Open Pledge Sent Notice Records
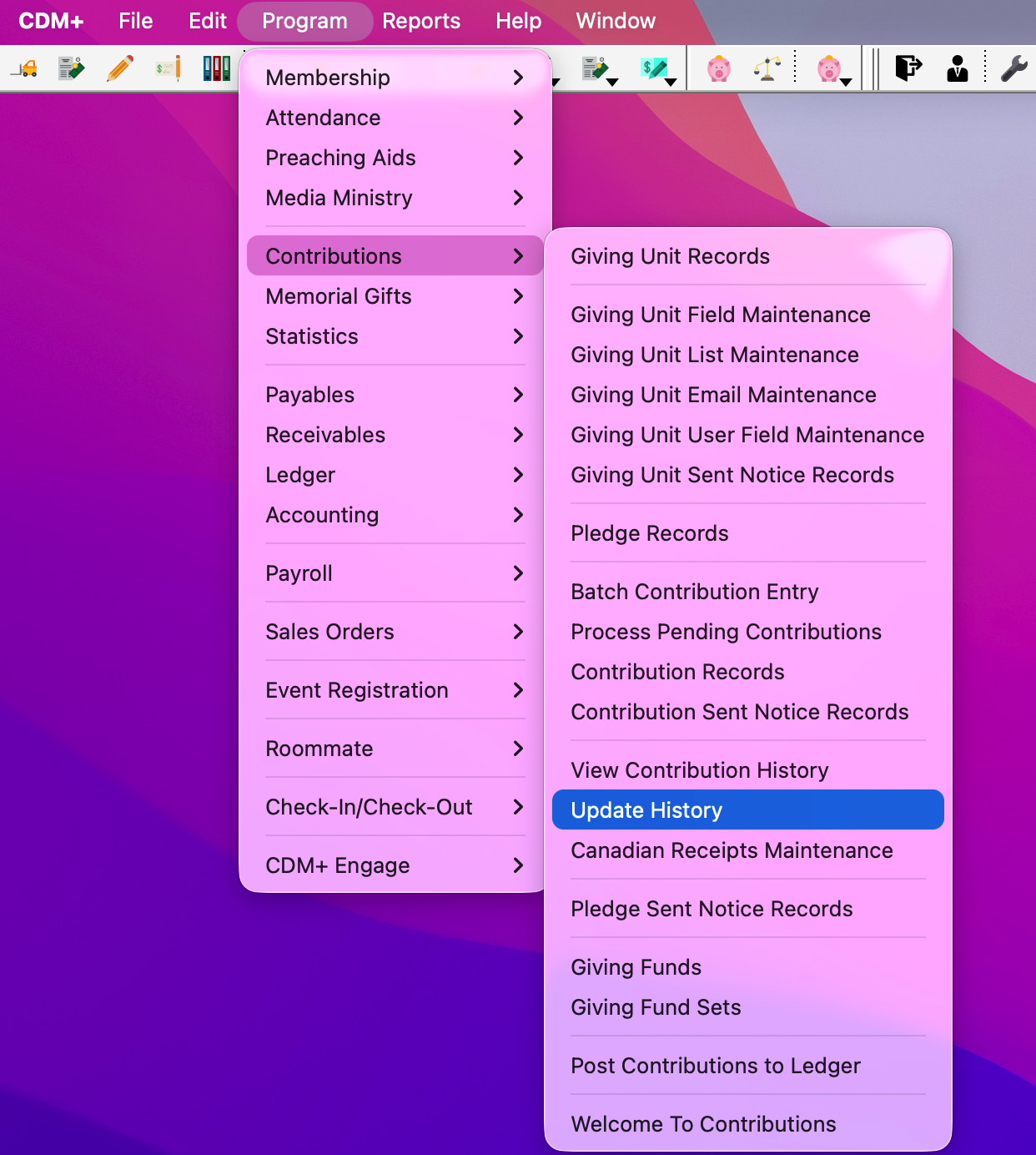 pos(748,909)
